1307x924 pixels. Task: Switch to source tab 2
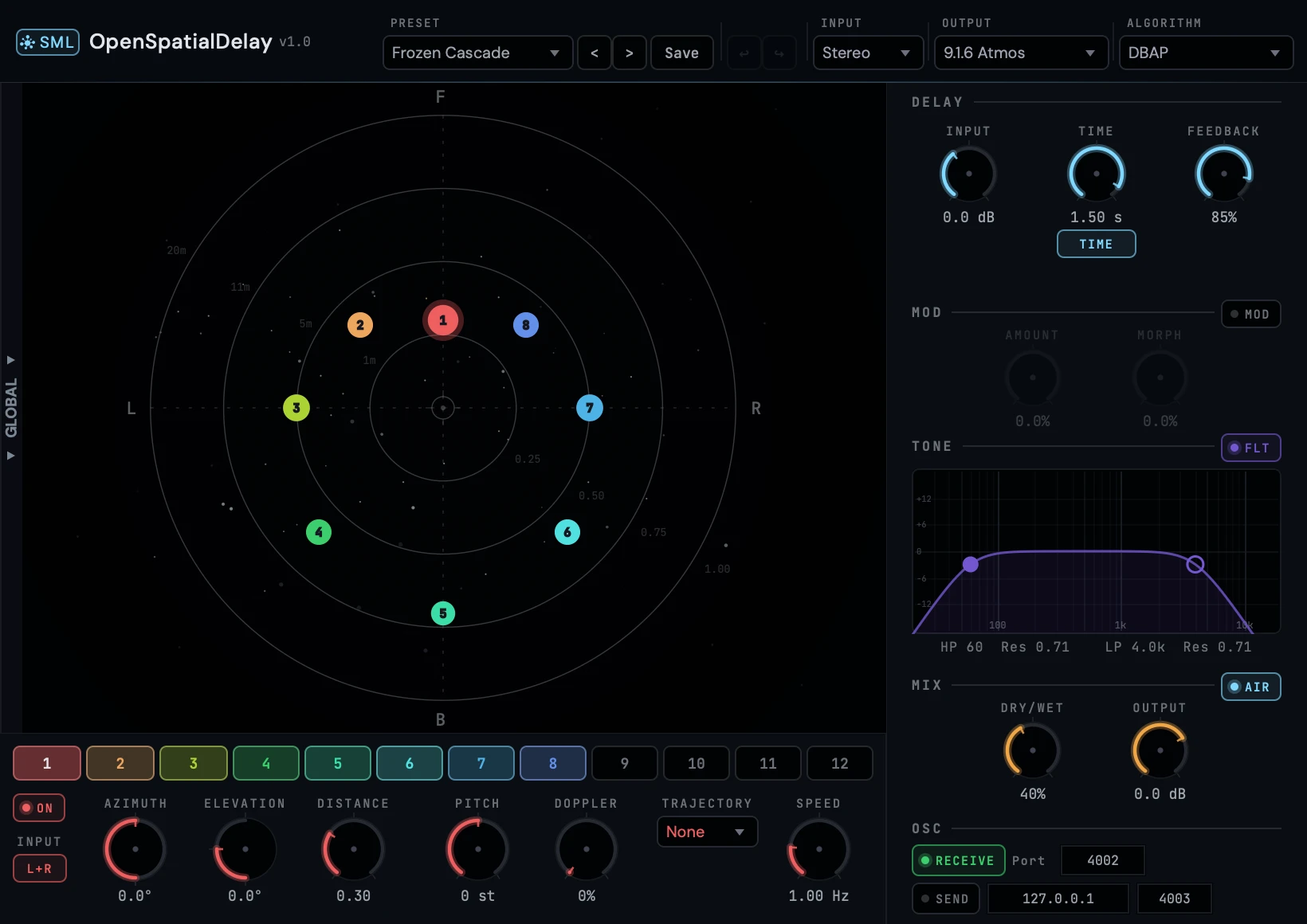(120, 763)
